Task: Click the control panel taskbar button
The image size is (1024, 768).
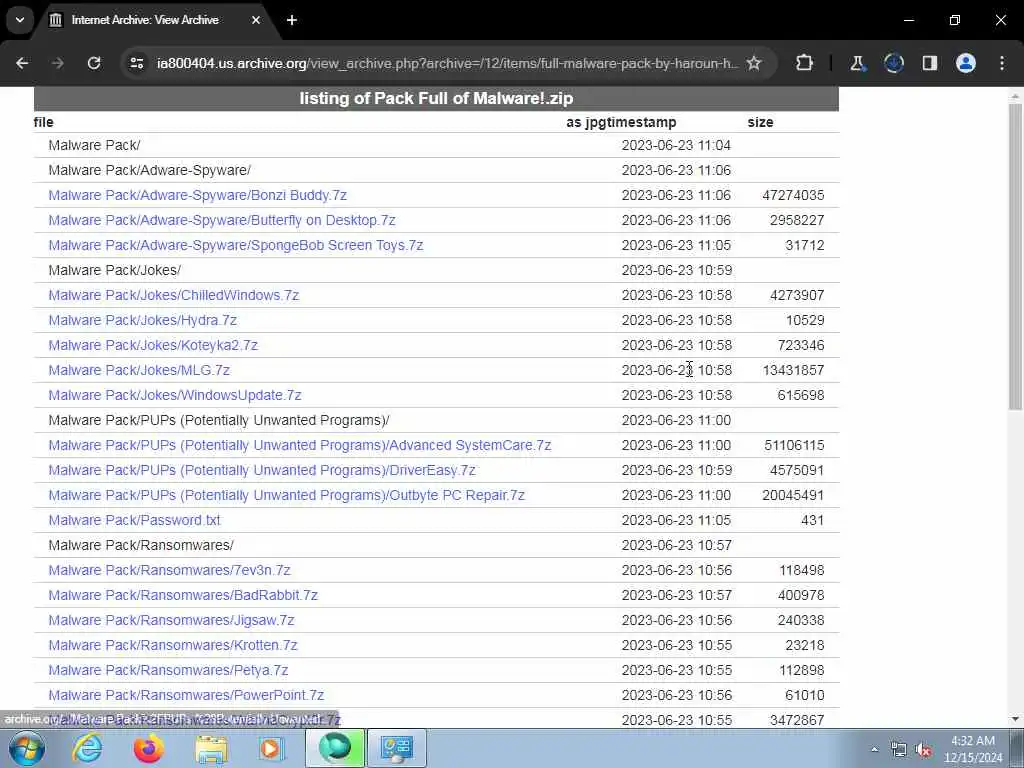Action: point(396,748)
